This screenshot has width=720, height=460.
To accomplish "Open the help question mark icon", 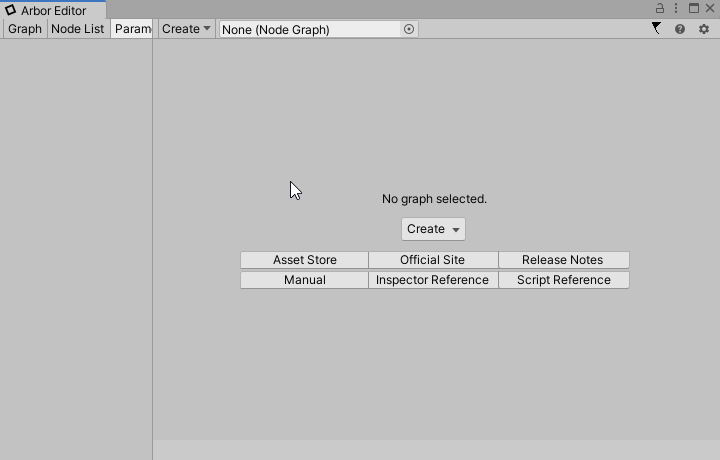I will pyautogui.click(x=680, y=29).
